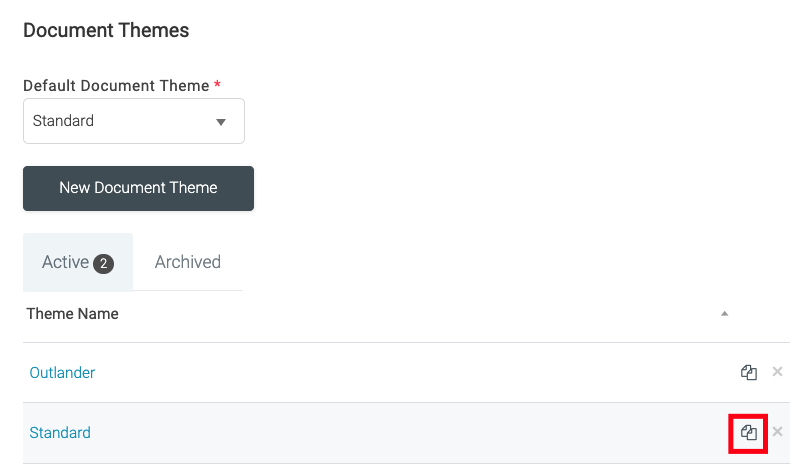The width and height of the screenshot is (796, 475).
Task: Create a New Document Theme
Action: click(138, 188)
